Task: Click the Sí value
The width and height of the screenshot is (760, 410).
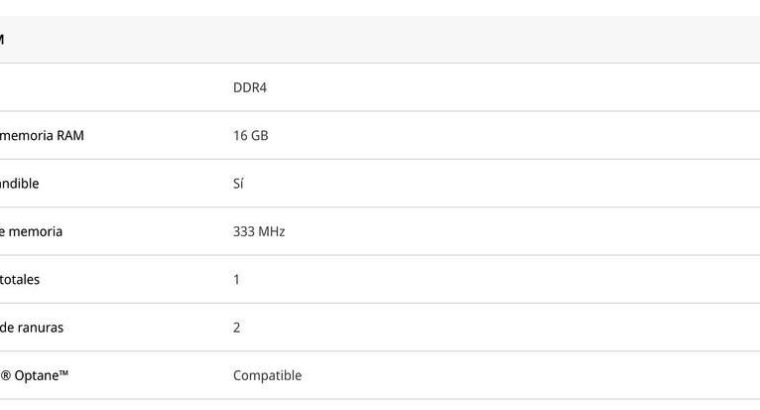Action: (238, 183)
